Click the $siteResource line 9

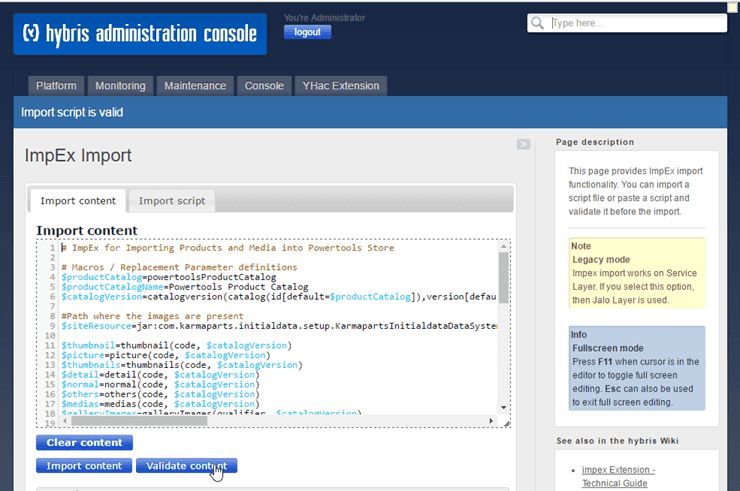click(279, 326)
